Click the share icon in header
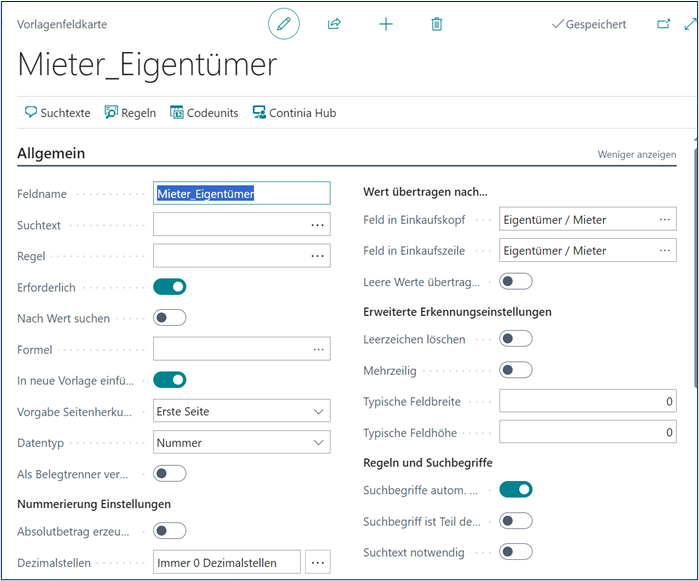This screenshot has height=581, width=699. tap(334, 24)
